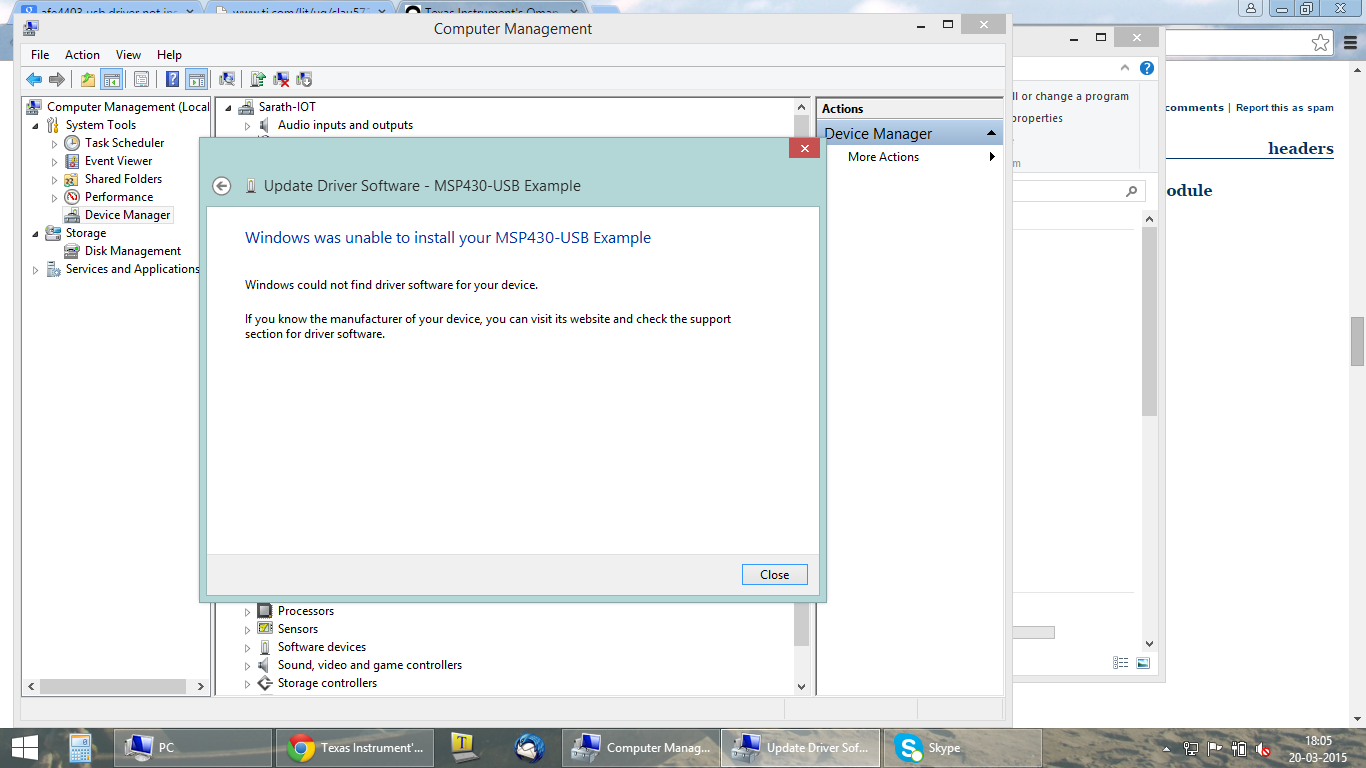Click Close button in Update Driver dialog
Screen dimensions: 1366x768
point(774,575)
